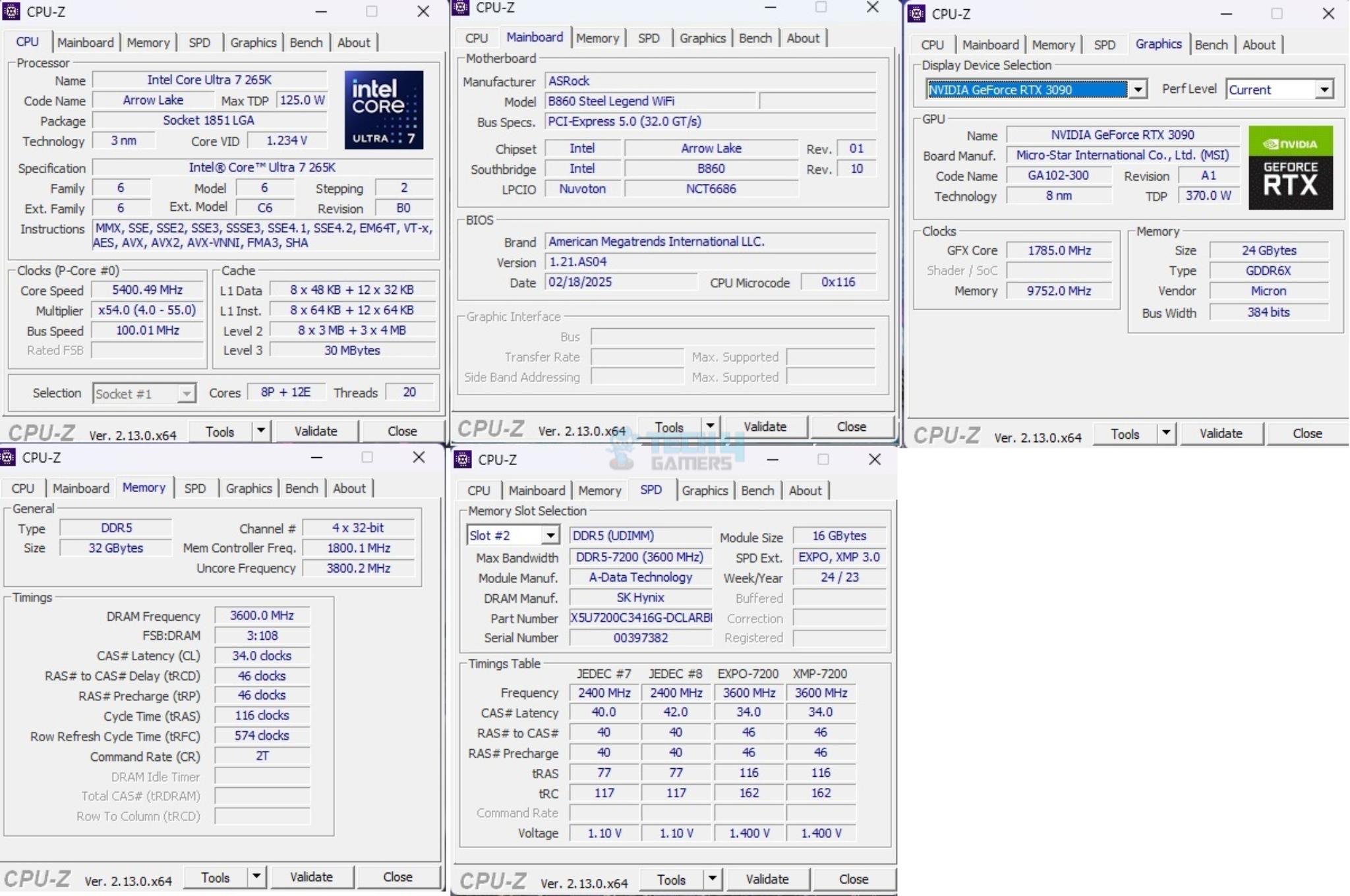The height and width of the screenshot is (896, 1350).
Task: Click Close button in the Graphics window
Action: coord(1307,433)
